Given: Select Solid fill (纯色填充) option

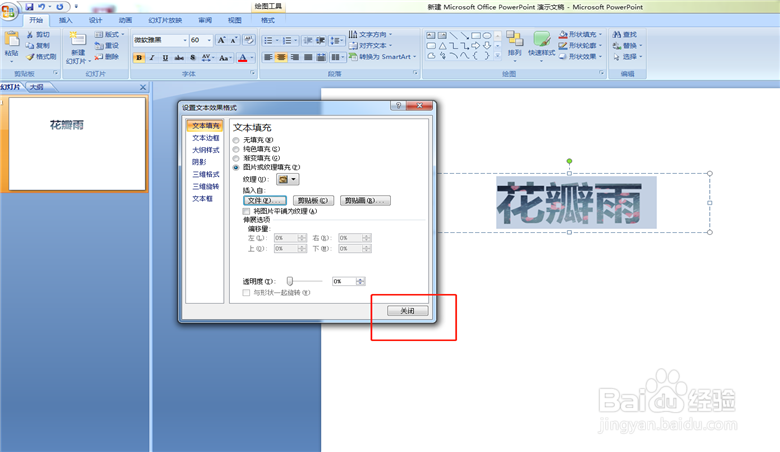Looking at the screenshot, I should coord(236,149).
